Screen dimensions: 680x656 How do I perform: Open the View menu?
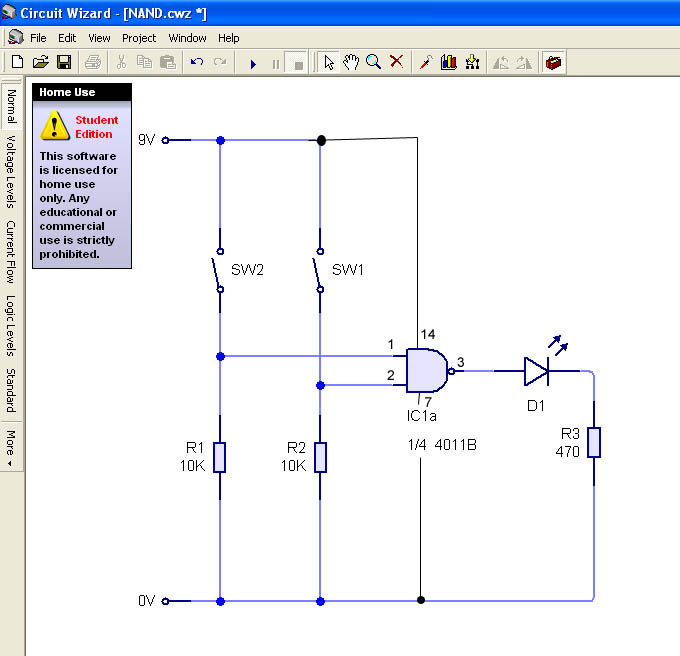pyautogui.click(x=99, y=38)
